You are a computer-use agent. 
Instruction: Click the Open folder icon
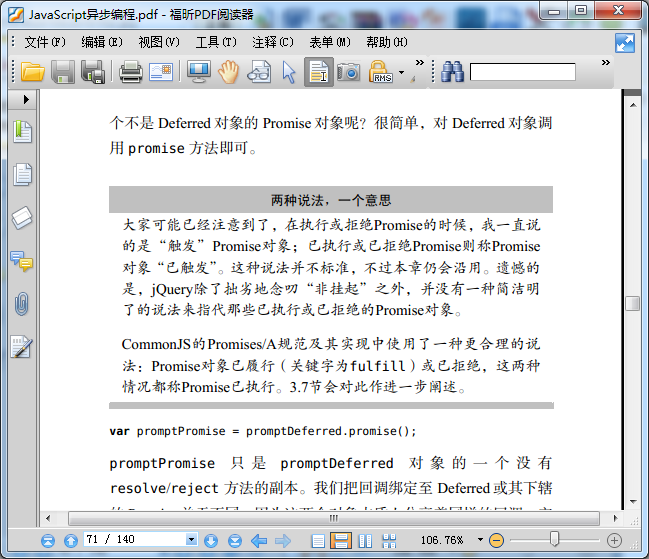(x=32, y=72)
